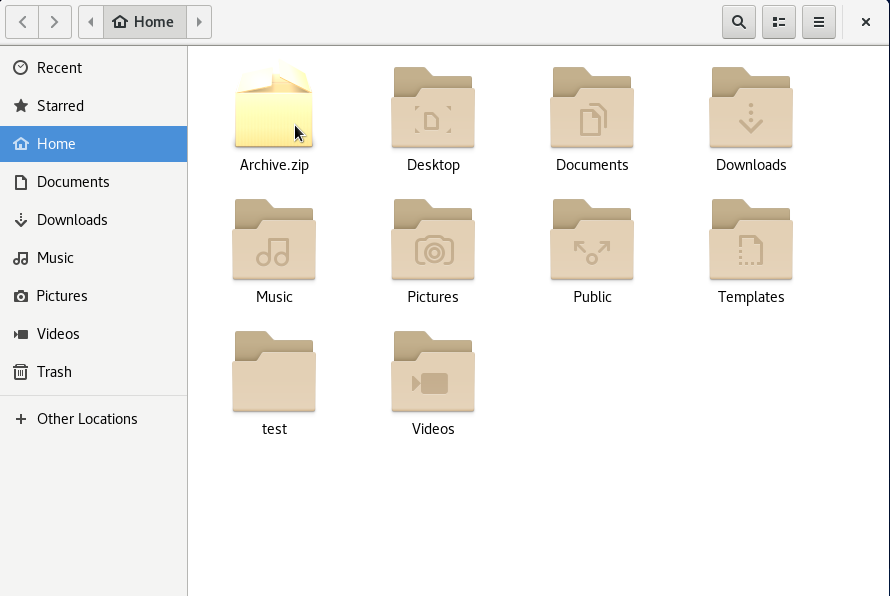Open the Search icon in the toolbar
Viewport: 890px width, 596px height.
738,21
